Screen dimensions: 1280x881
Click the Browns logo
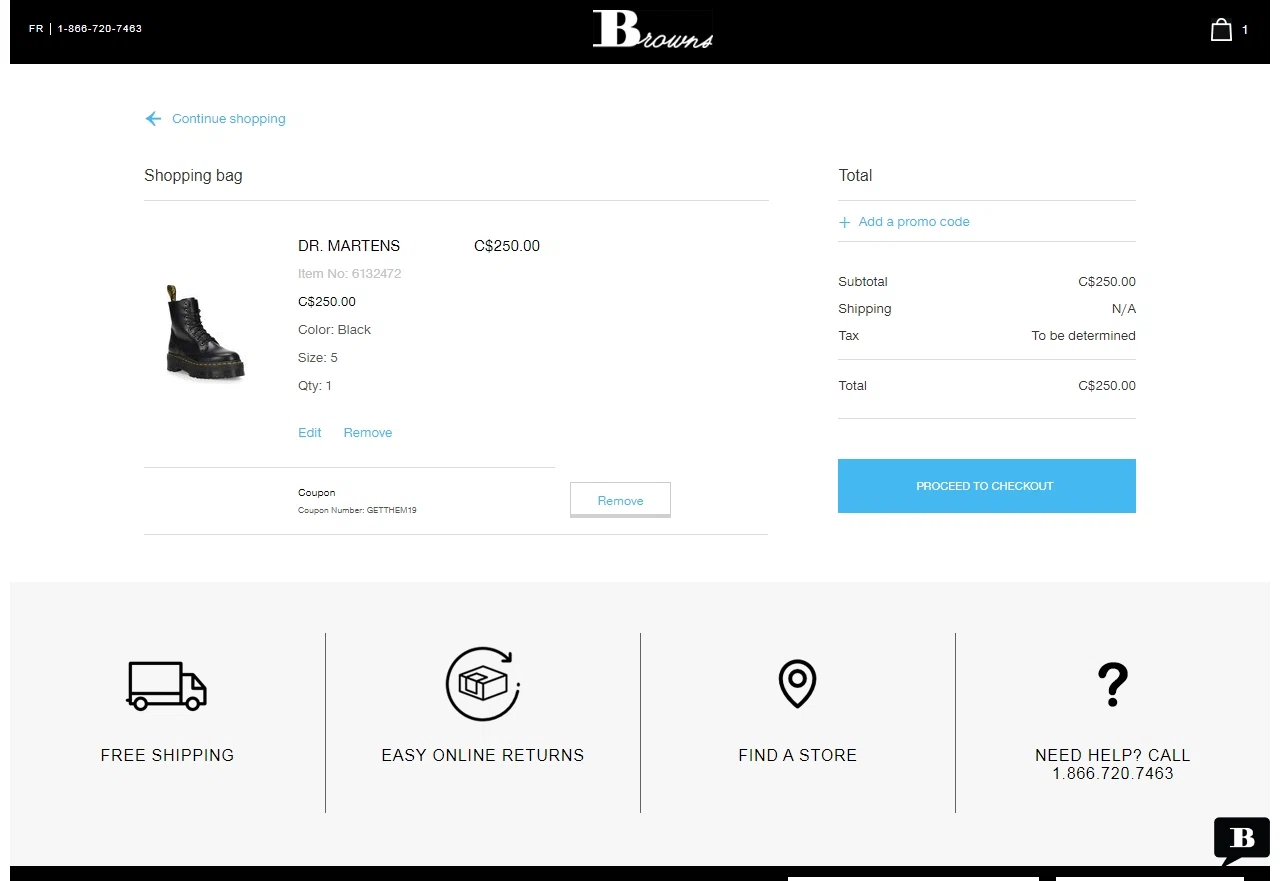[652, 29]
